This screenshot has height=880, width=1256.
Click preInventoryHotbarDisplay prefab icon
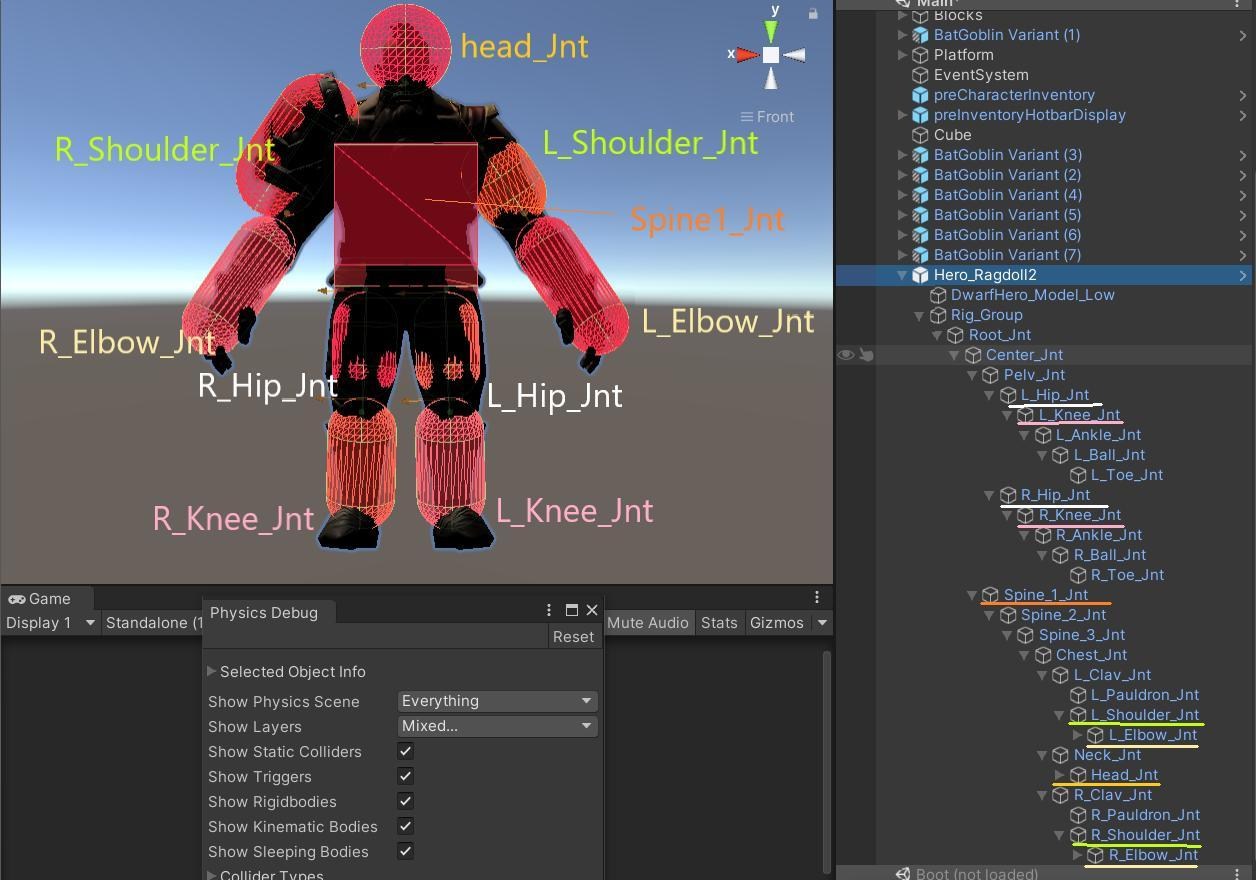pyautogui.click(x=920, y=115)
